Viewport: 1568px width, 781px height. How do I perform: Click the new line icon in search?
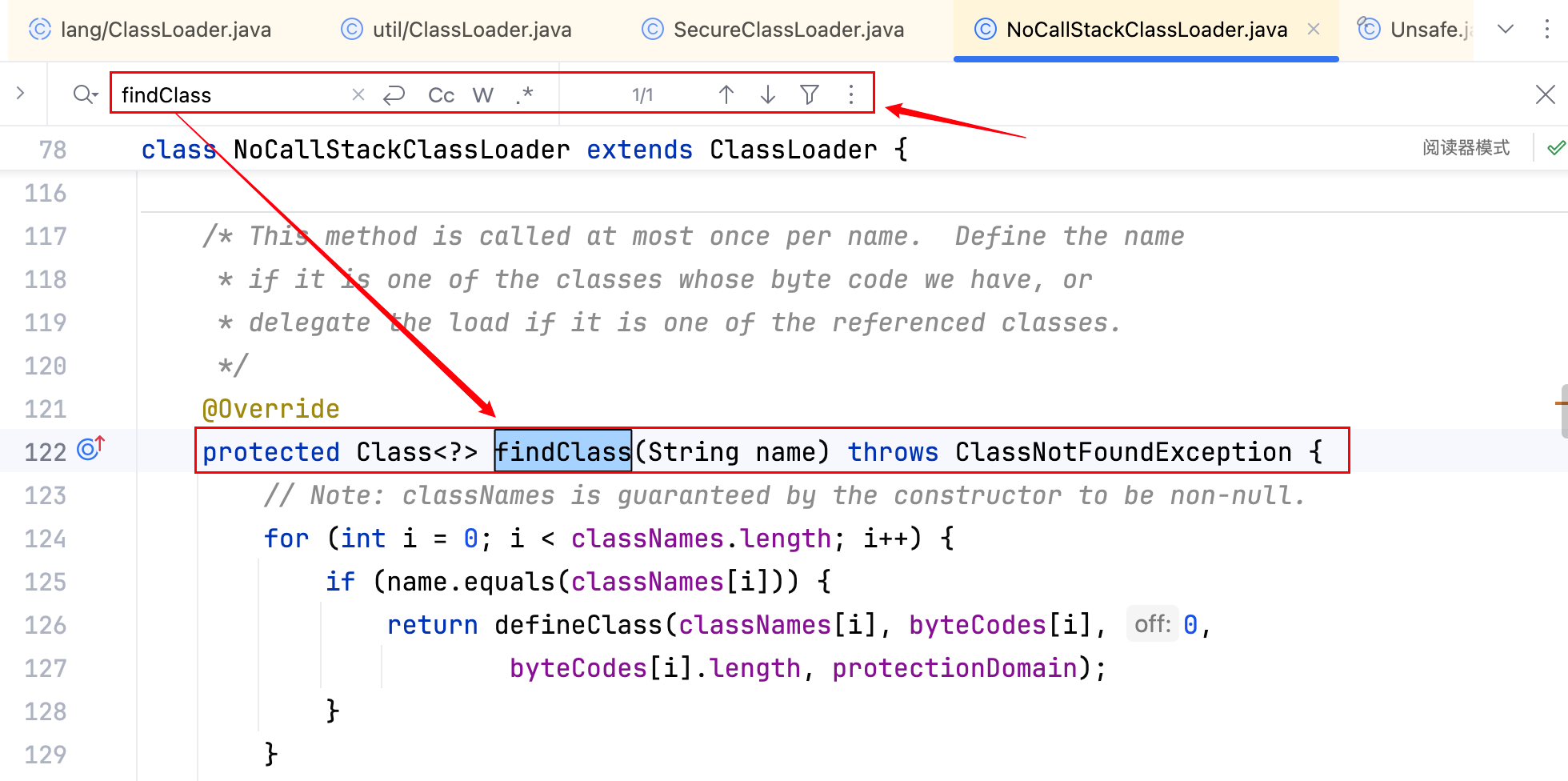394,95
